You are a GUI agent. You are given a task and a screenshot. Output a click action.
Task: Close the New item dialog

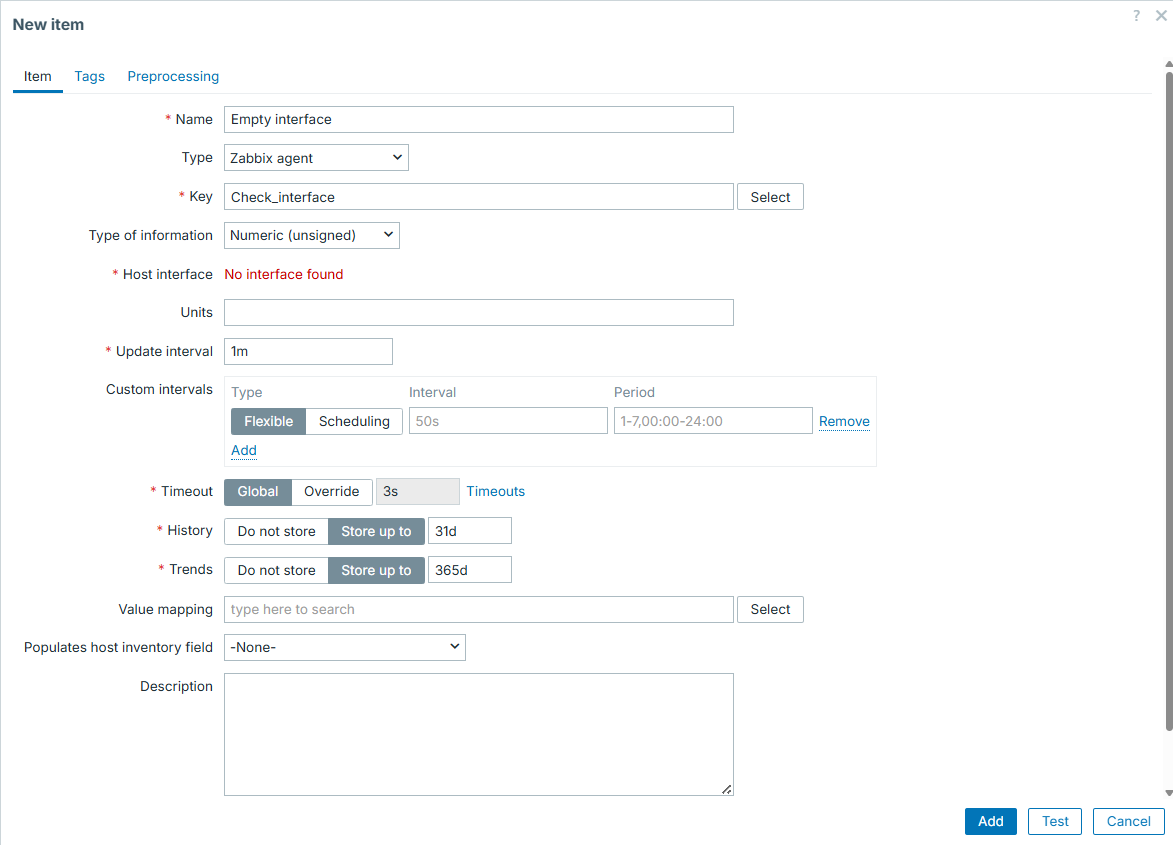(x=1160, y=16)
